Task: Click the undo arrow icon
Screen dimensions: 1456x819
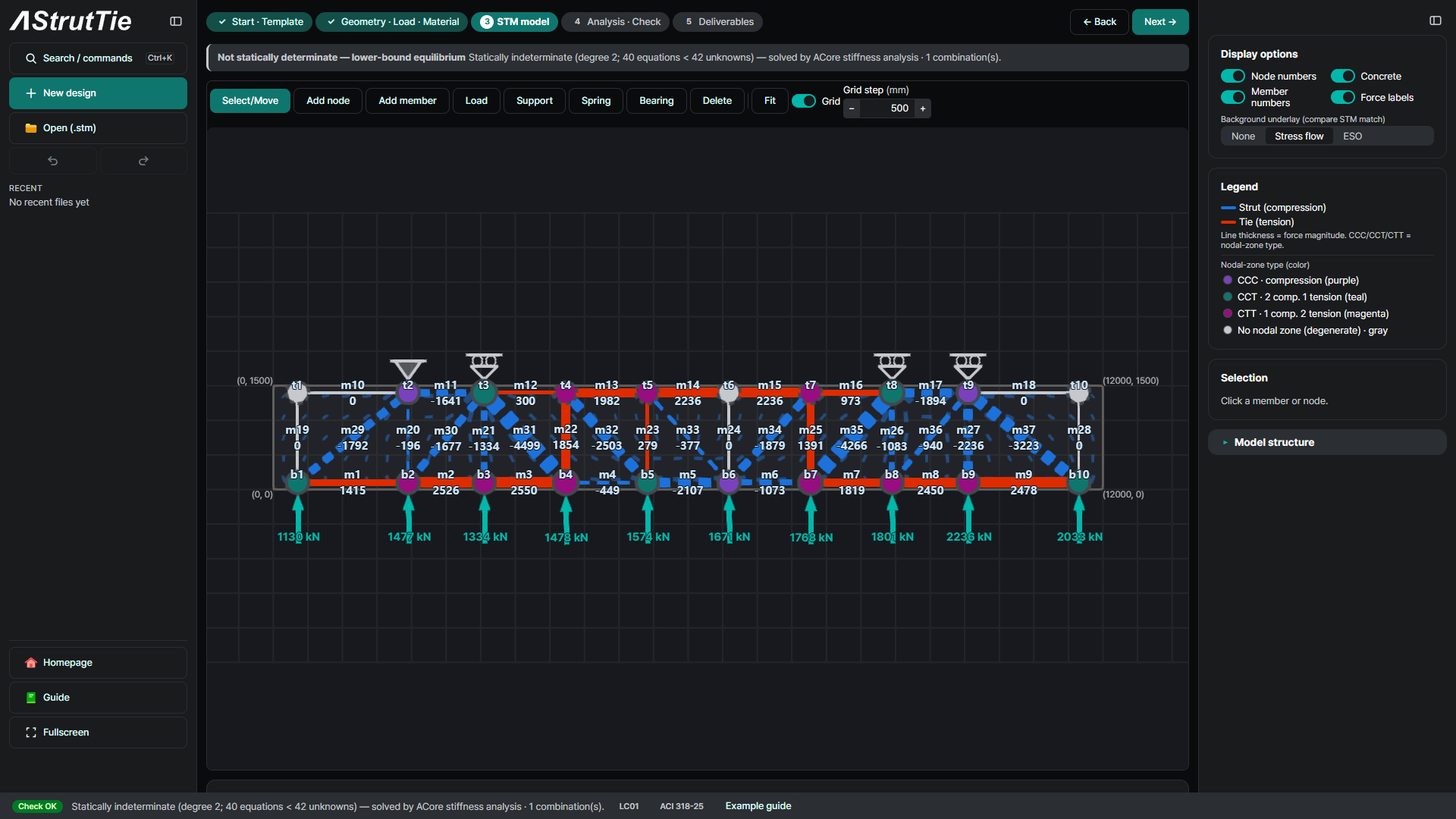Action: [x=53, y=161]
